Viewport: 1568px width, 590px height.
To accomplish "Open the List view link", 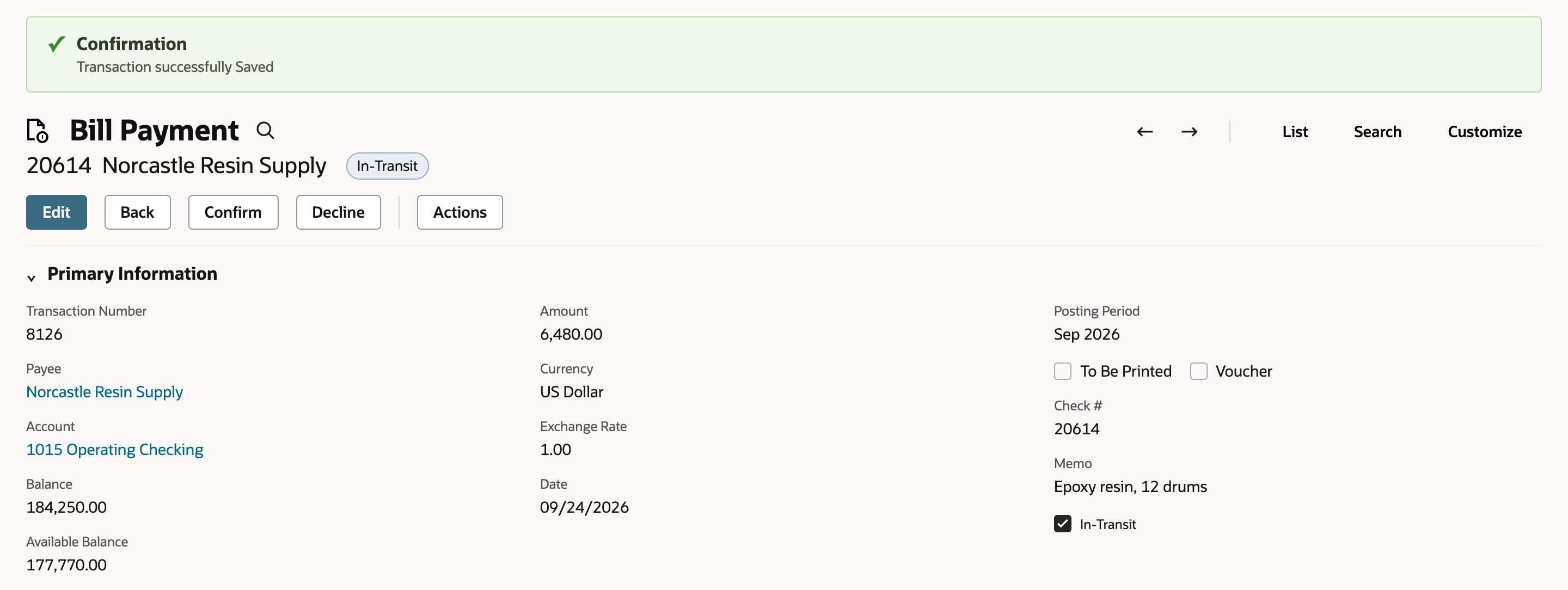I will point(1295,132).
